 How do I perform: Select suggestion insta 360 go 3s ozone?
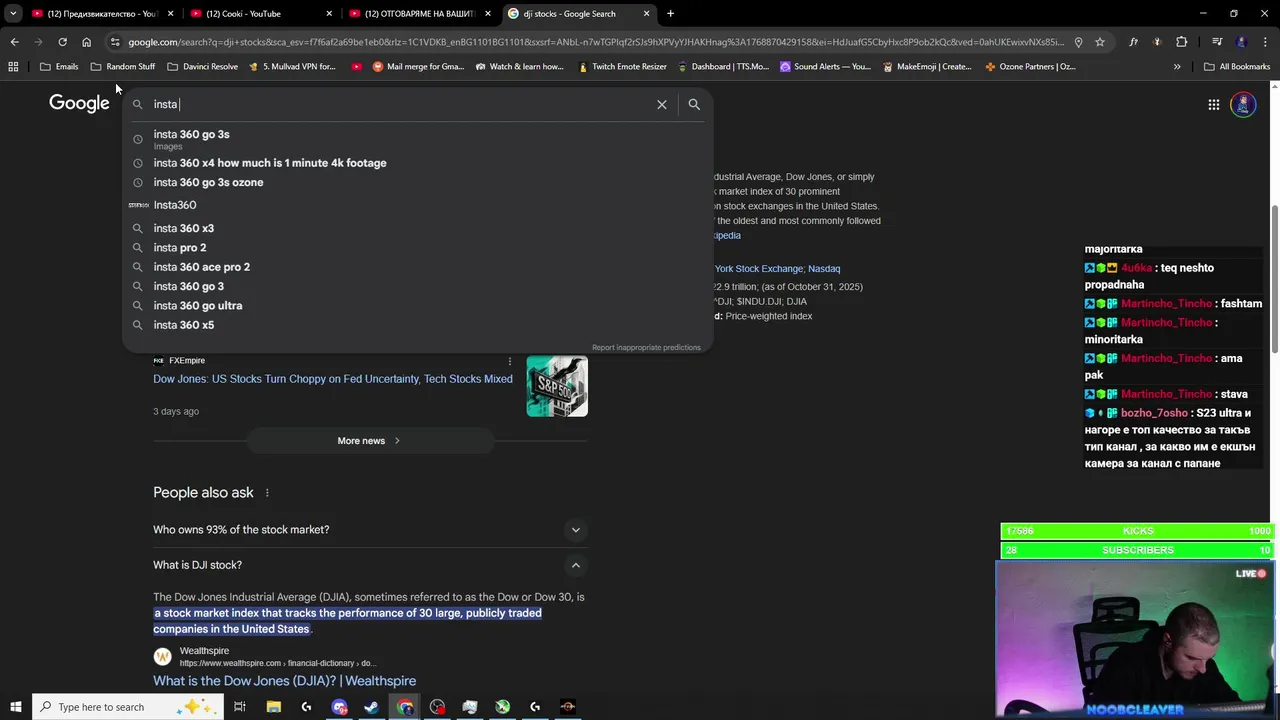418,183
